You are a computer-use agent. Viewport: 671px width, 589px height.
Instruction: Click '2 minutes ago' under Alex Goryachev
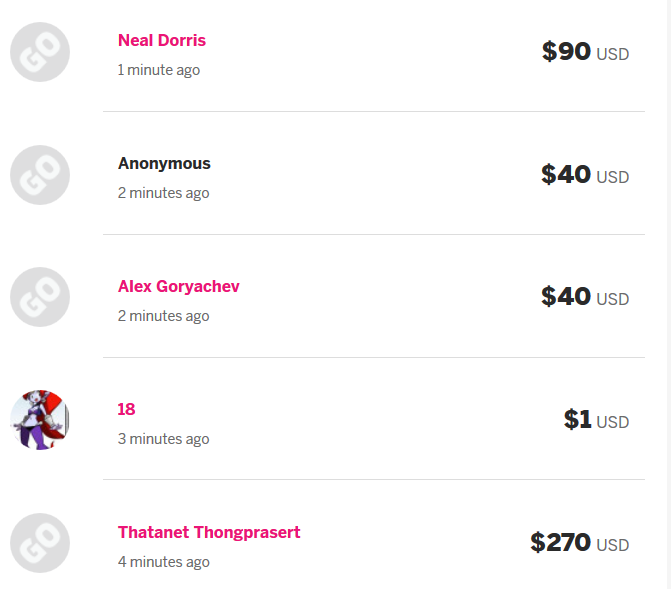(x=163, y=316)
